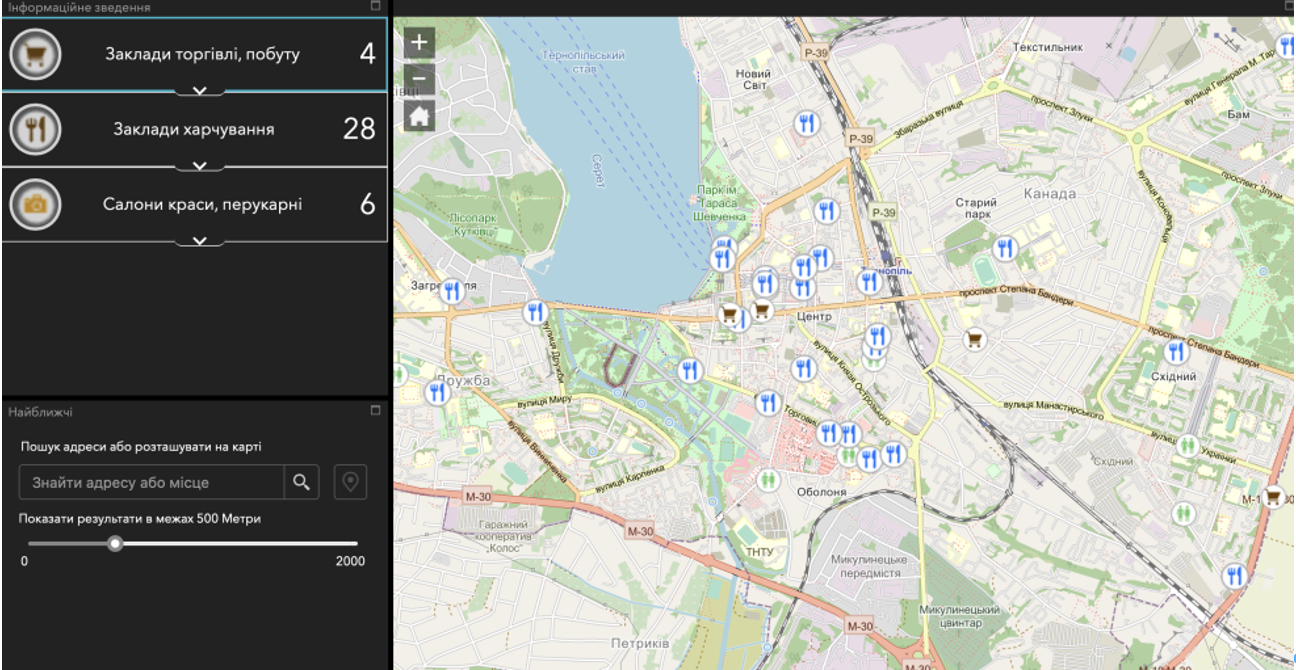Click the address search input field
Image resolution: width=1296 pixels, height=670 pixels.
tap(152, 482)
